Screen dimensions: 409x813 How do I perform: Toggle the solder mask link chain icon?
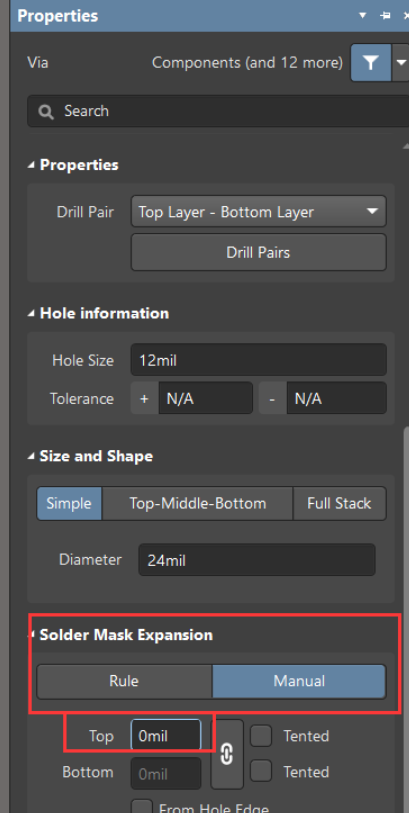tap(227, 754)
